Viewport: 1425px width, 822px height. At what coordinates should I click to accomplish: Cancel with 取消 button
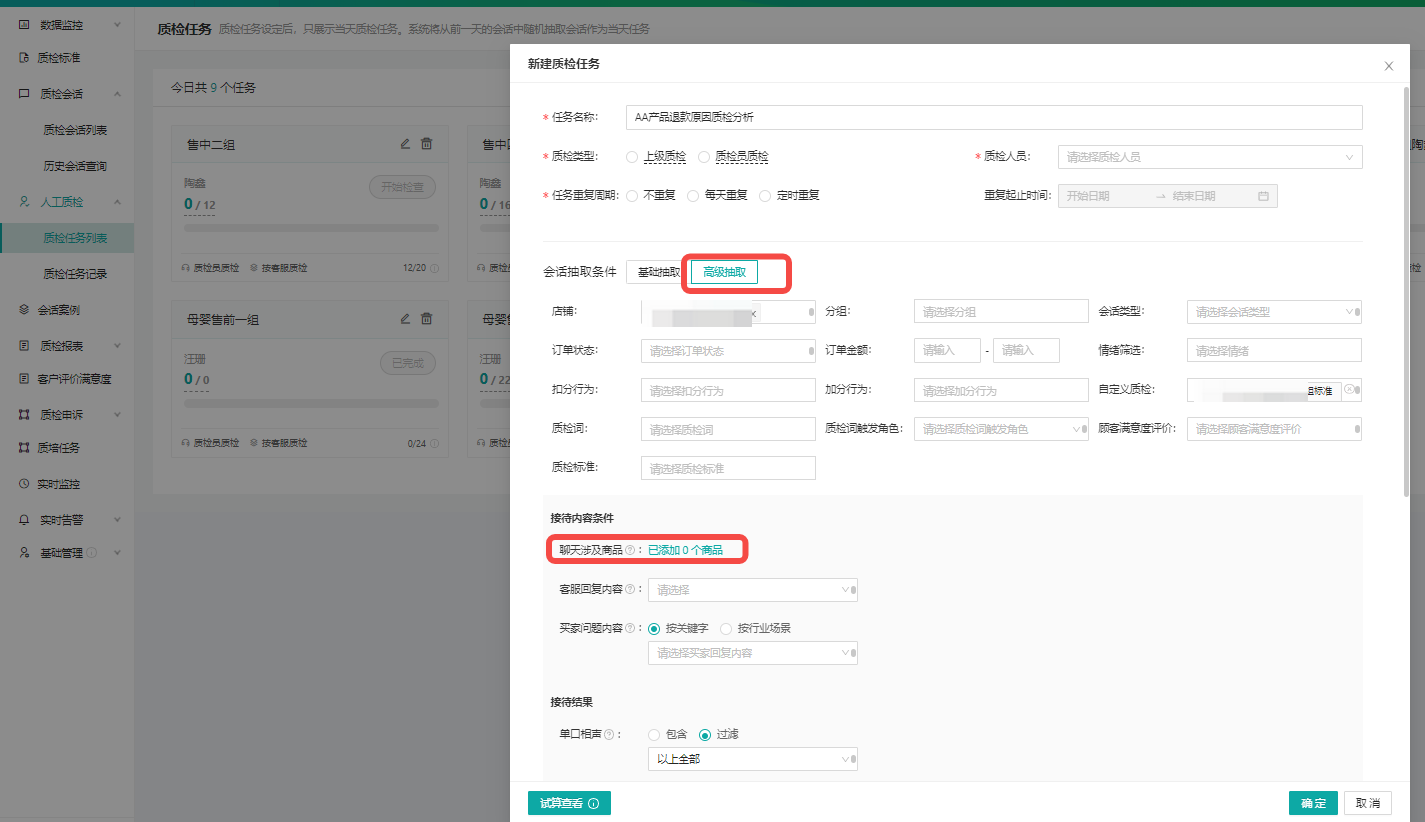1367,803
